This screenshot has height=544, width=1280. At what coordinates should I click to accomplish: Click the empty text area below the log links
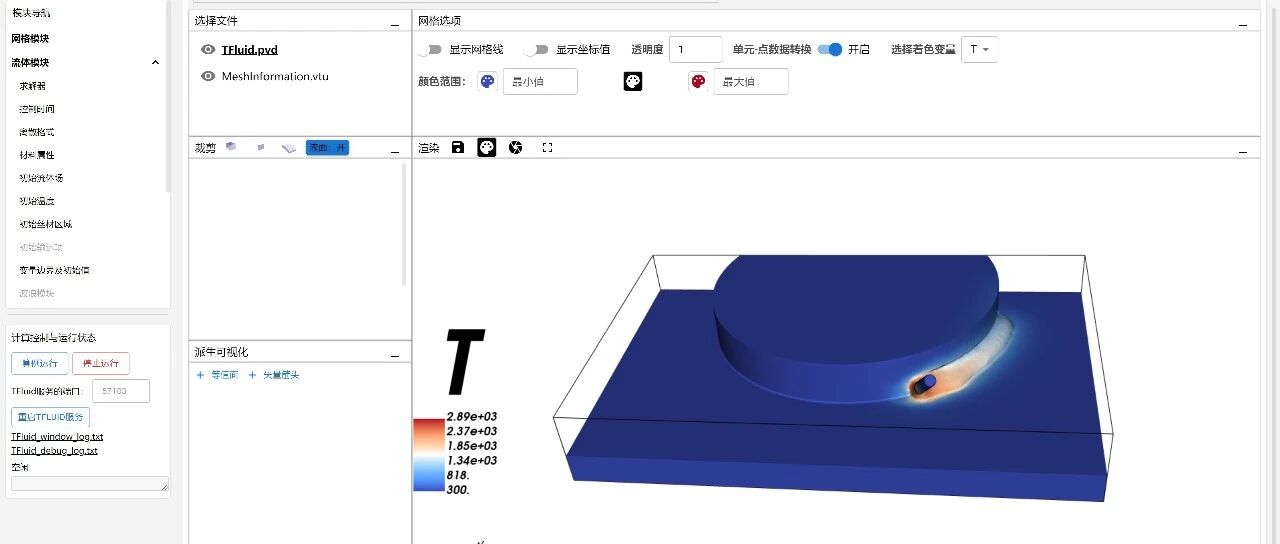[x=90, y=483]
